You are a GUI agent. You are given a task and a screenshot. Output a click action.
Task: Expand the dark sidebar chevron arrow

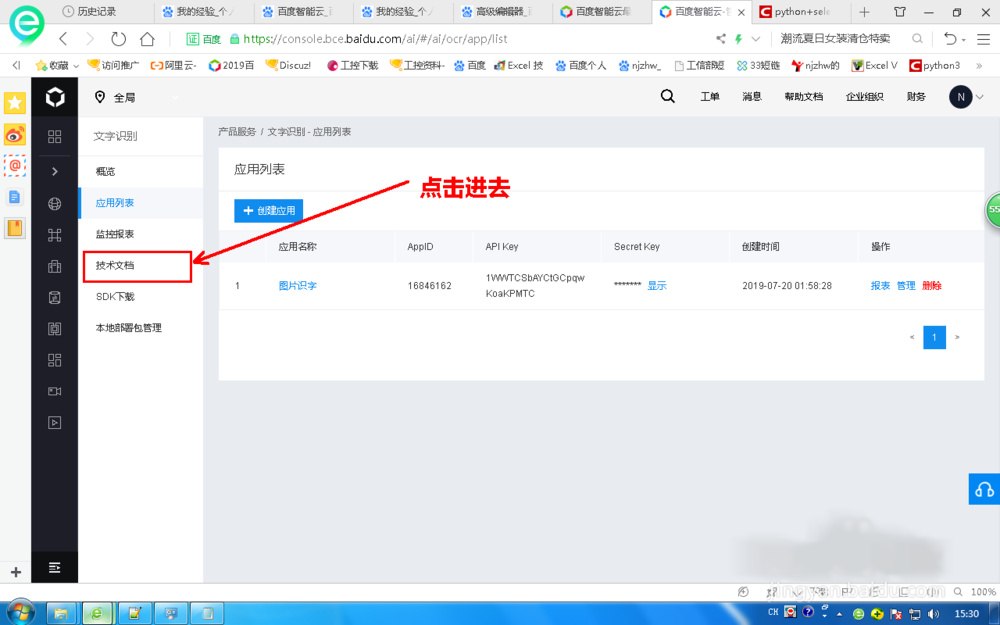[55, 171]
